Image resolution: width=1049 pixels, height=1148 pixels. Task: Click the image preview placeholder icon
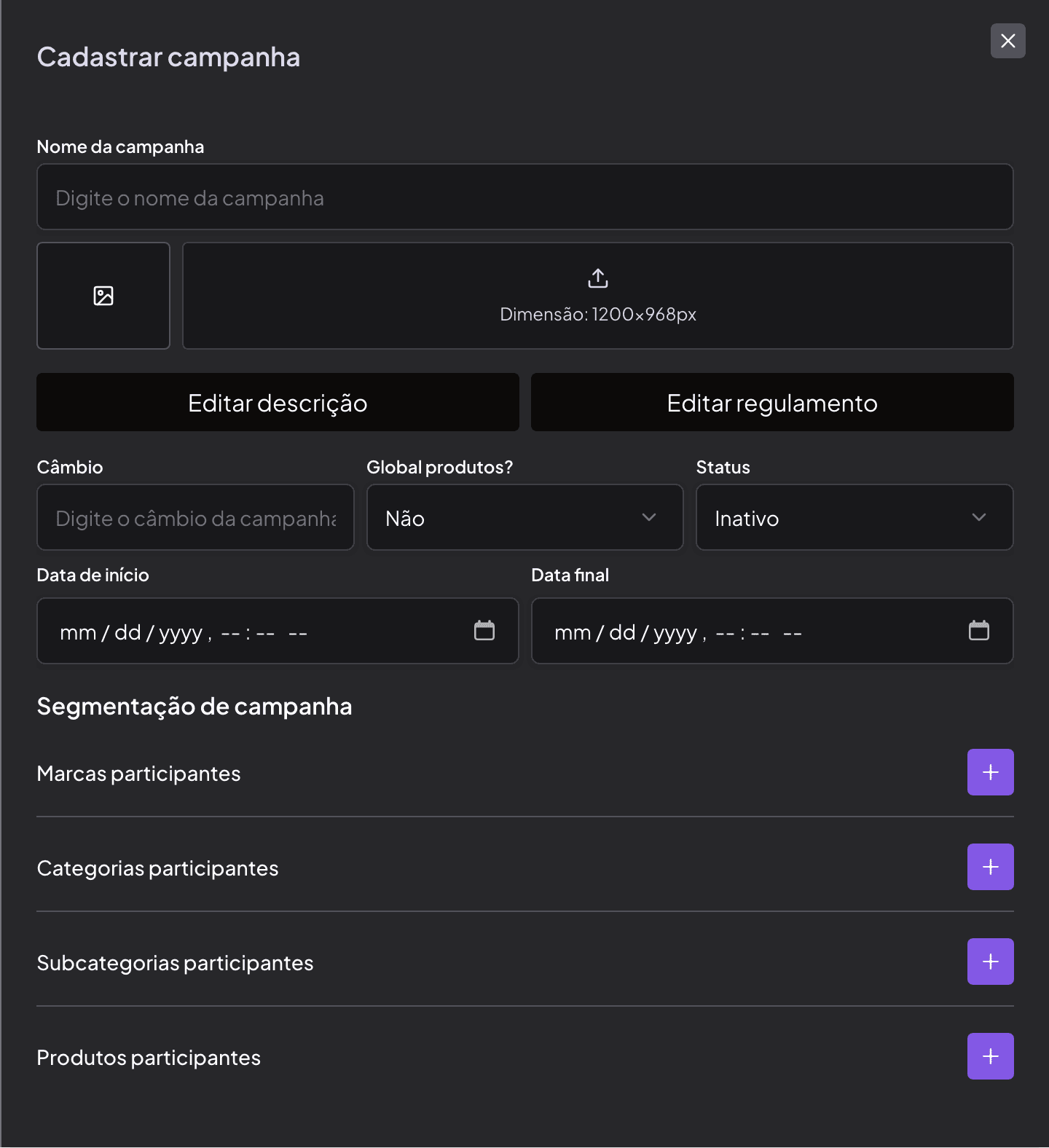(x=103, y=296)
